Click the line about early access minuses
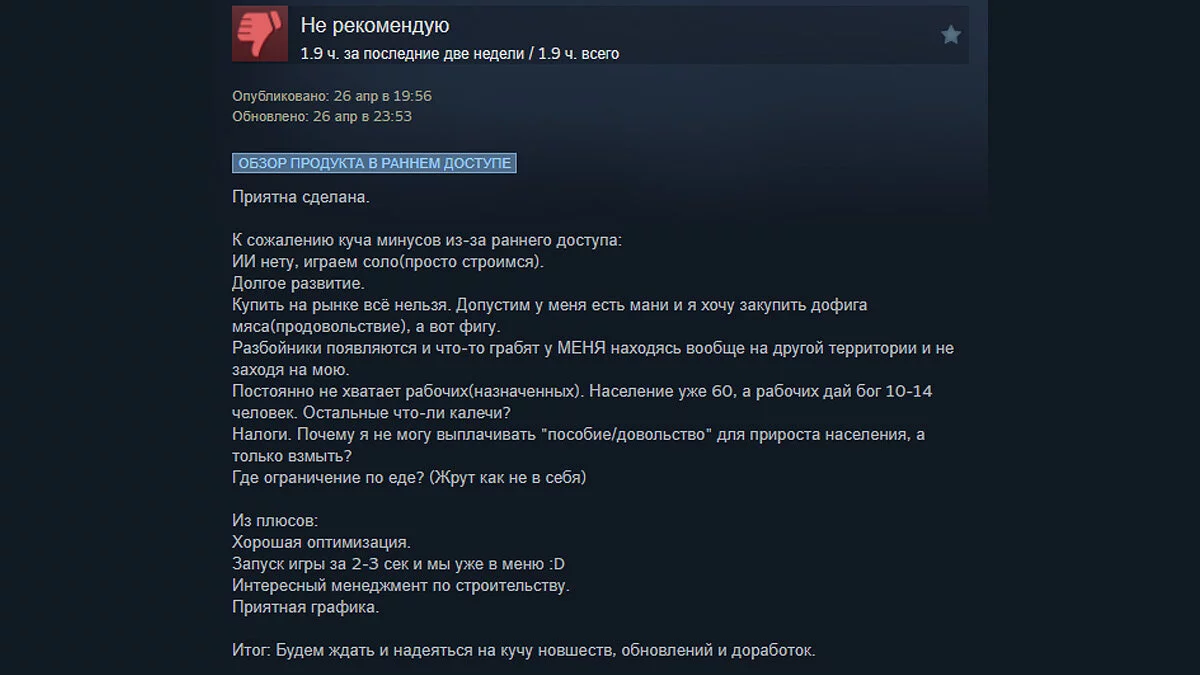The width and height of the screenshot is (1200, 675). pos(427,243)
